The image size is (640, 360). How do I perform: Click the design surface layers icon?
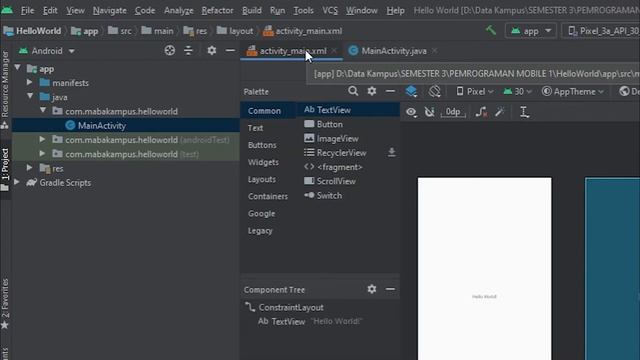point(411,91)
